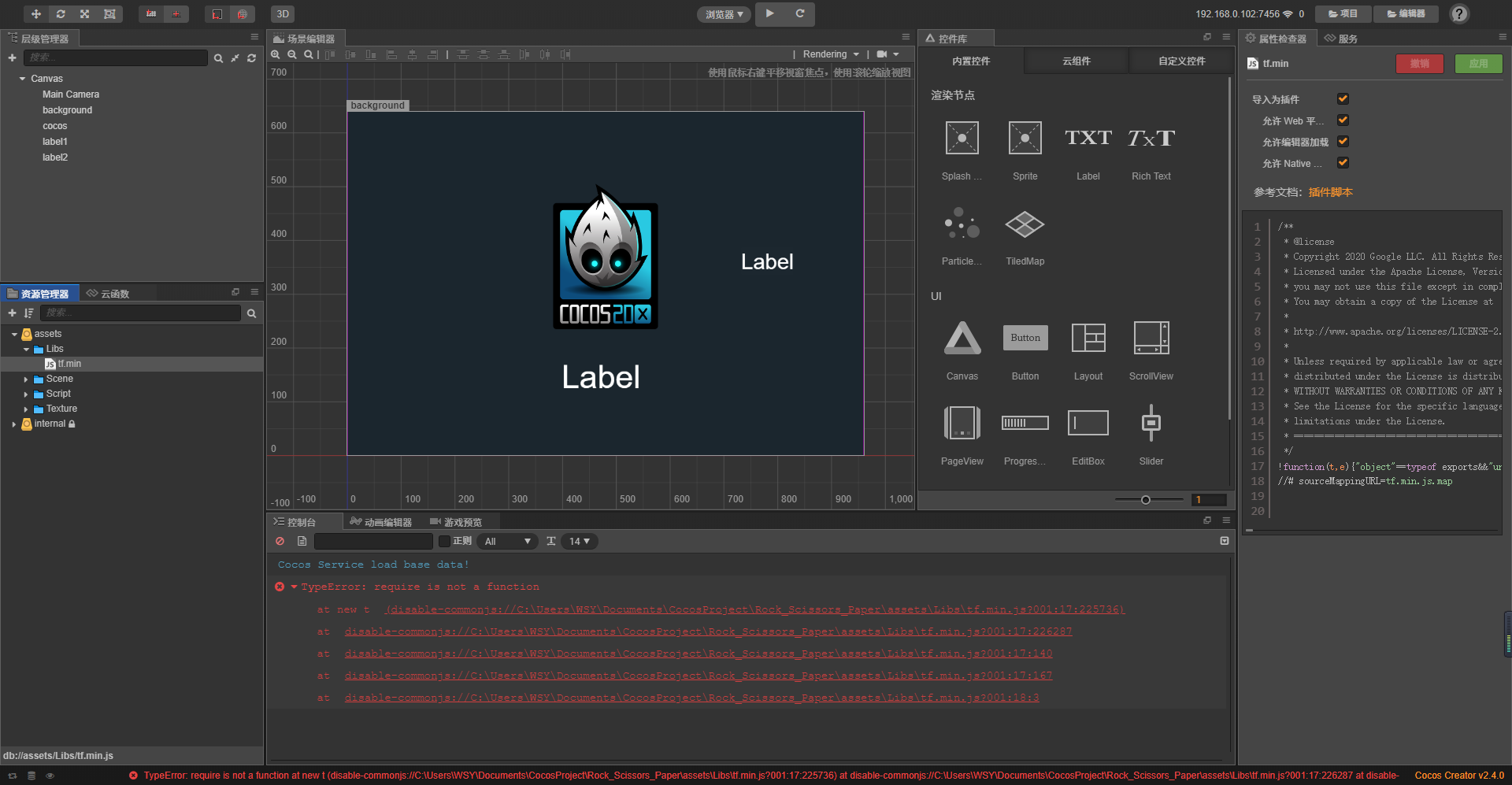Open the 插件脚本 documentation link

[x=1331, y=192]
